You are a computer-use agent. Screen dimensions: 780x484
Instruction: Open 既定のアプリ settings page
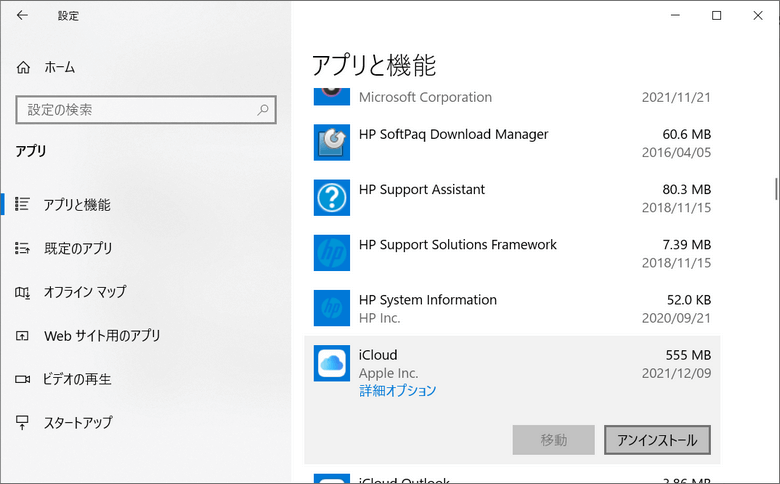click(x=78, y=248)
